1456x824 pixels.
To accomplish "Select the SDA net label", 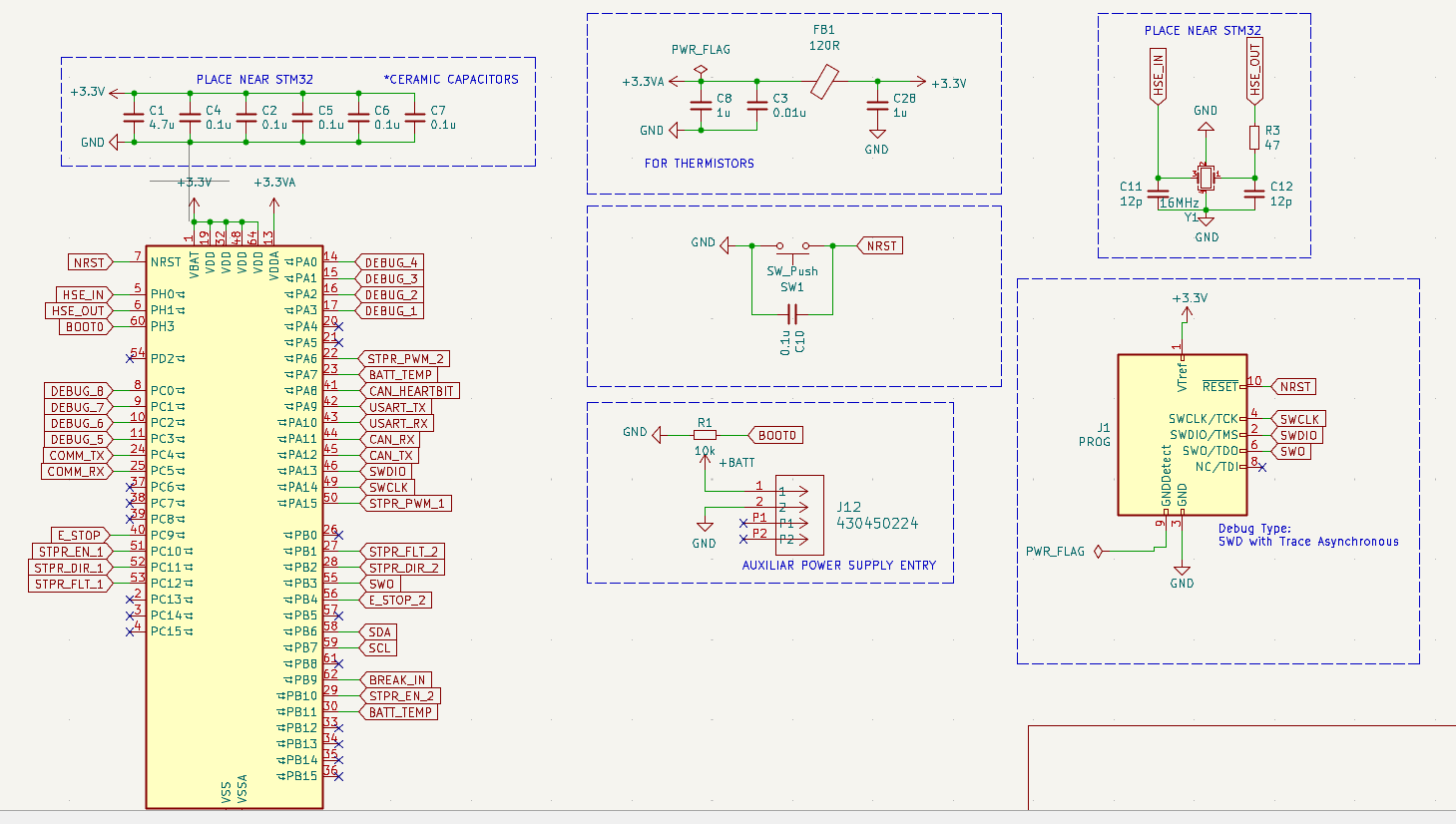I will click(x=378, y=631).
